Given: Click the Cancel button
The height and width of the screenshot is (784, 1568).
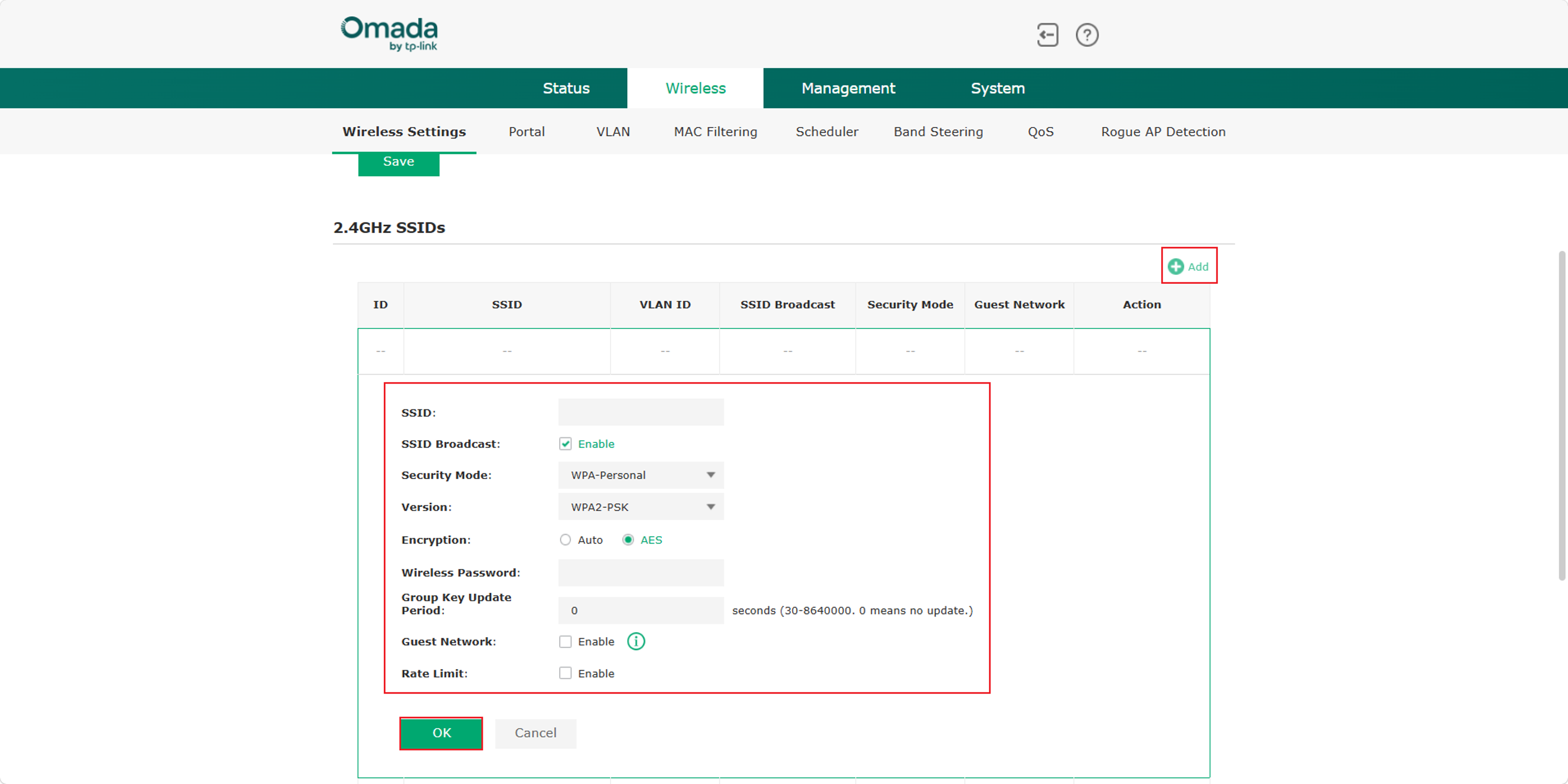Looking at the screenshot, I should pyautogui.click(x=535, y=733).
